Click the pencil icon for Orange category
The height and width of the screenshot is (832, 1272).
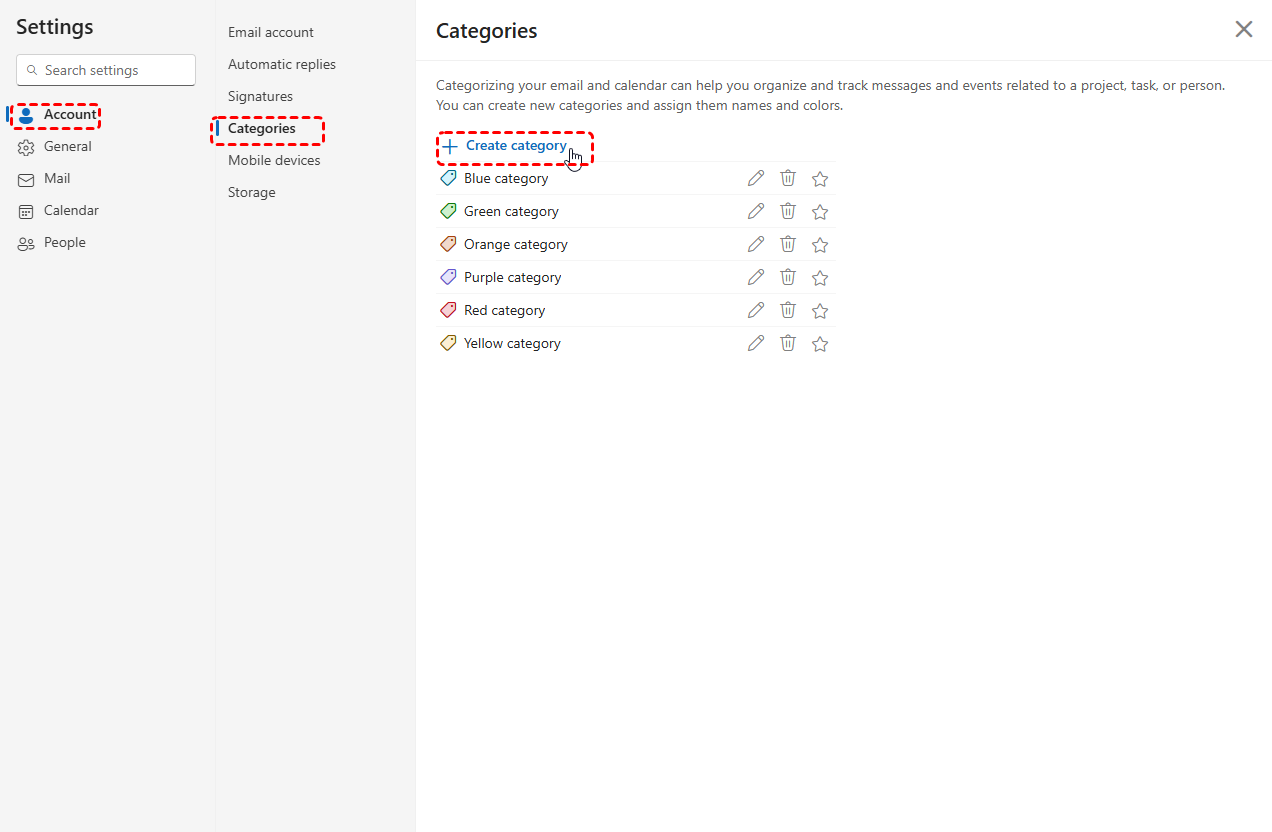(x=756, y=244)
